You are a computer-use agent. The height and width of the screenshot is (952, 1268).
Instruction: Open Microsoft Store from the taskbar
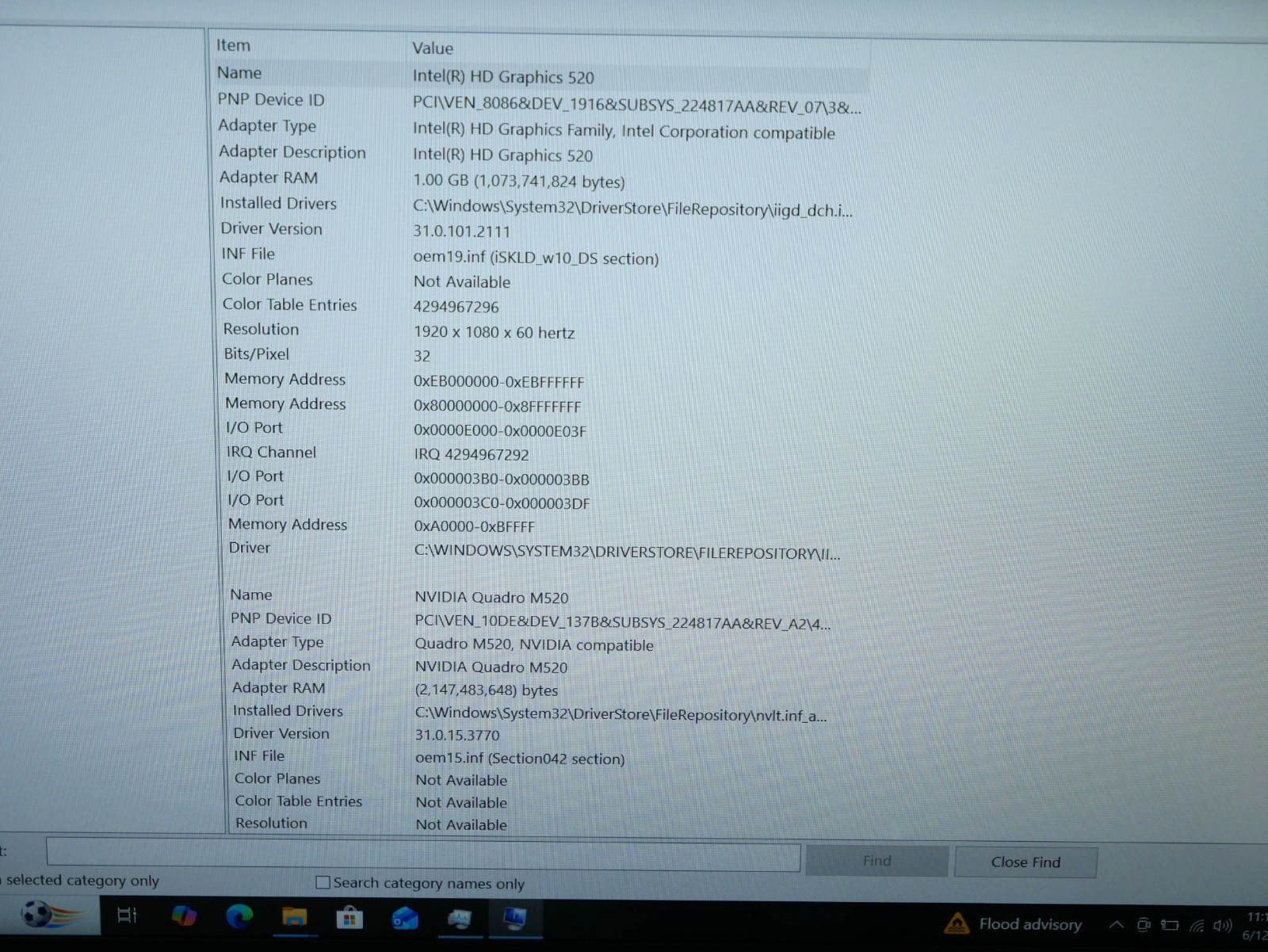click(349, 918)
